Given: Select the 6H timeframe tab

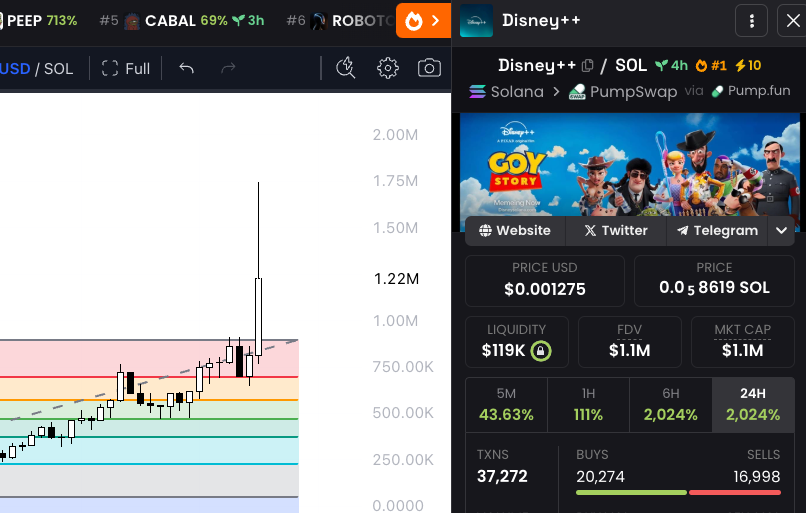Looking at the screenshot, I should (671, 405).
